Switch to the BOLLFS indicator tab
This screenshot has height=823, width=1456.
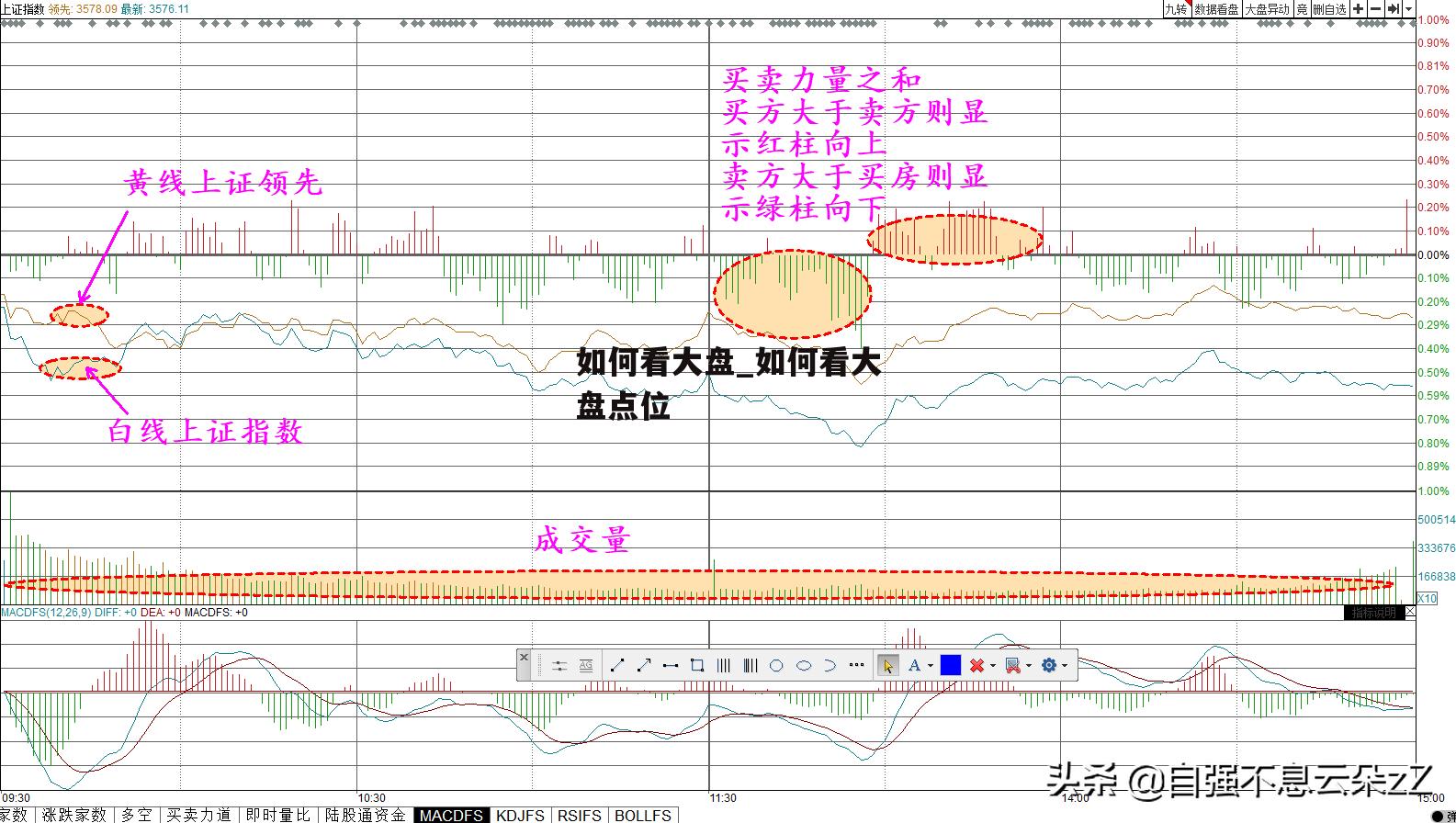pyautogui.click(x=643, y=815)
